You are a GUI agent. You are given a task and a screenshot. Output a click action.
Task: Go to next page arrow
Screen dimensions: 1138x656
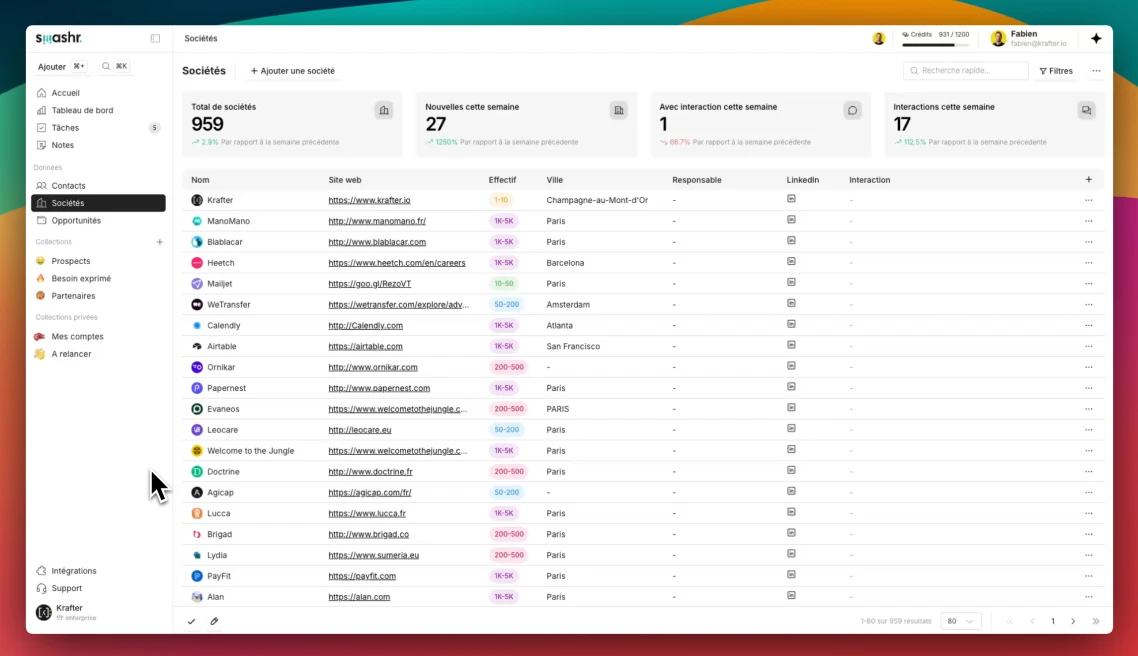(x=1073, y=621)
